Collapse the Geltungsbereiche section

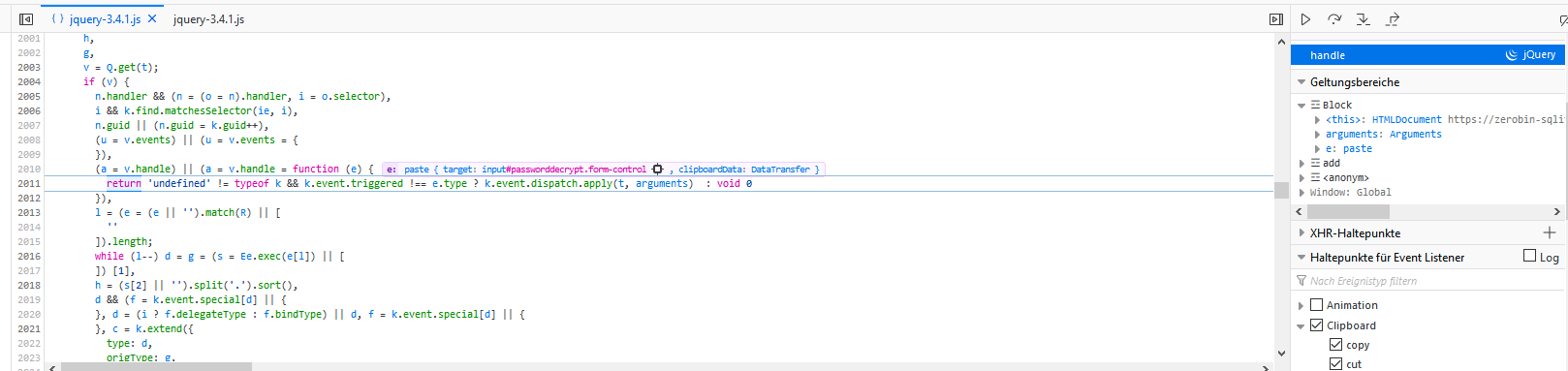pos(1301,82)
